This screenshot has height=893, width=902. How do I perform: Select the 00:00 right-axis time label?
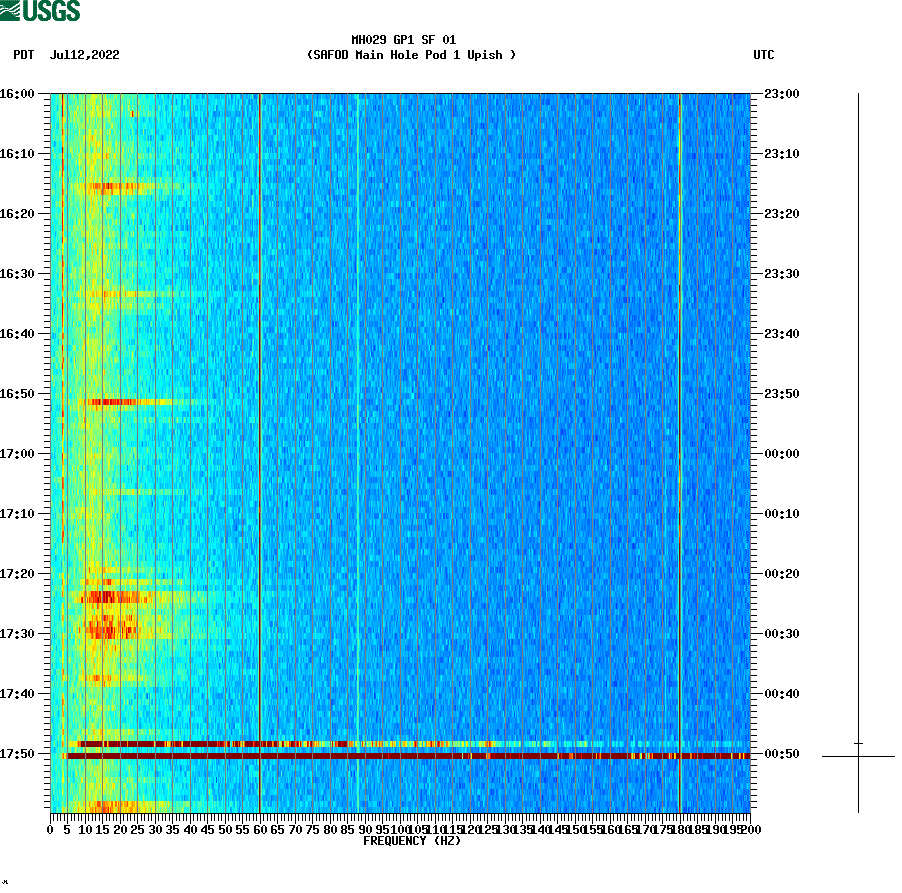[x=779, y=453]
